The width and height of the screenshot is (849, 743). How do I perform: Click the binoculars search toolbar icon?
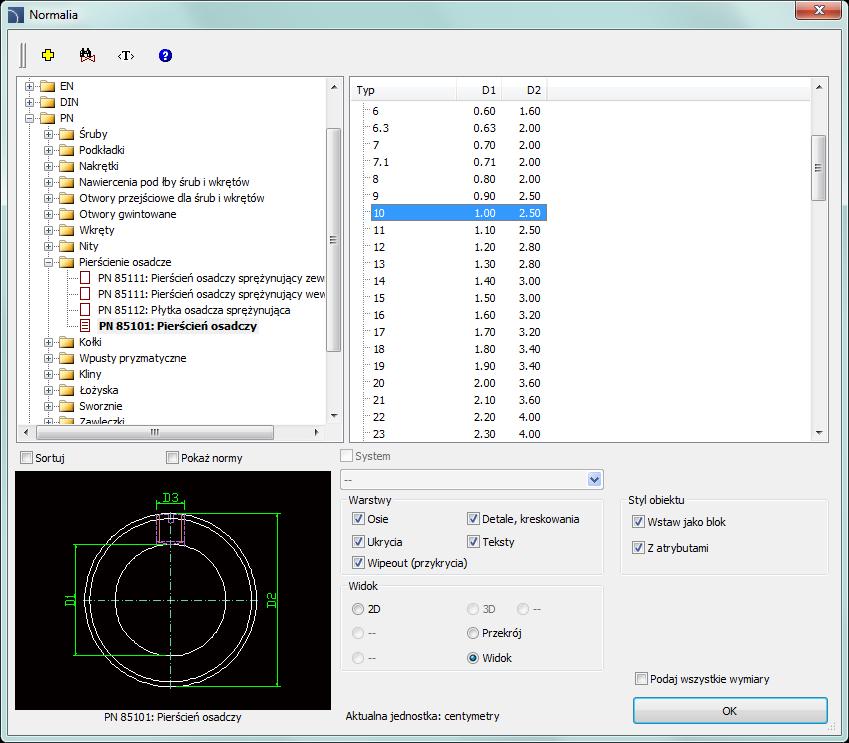[87, 55]
